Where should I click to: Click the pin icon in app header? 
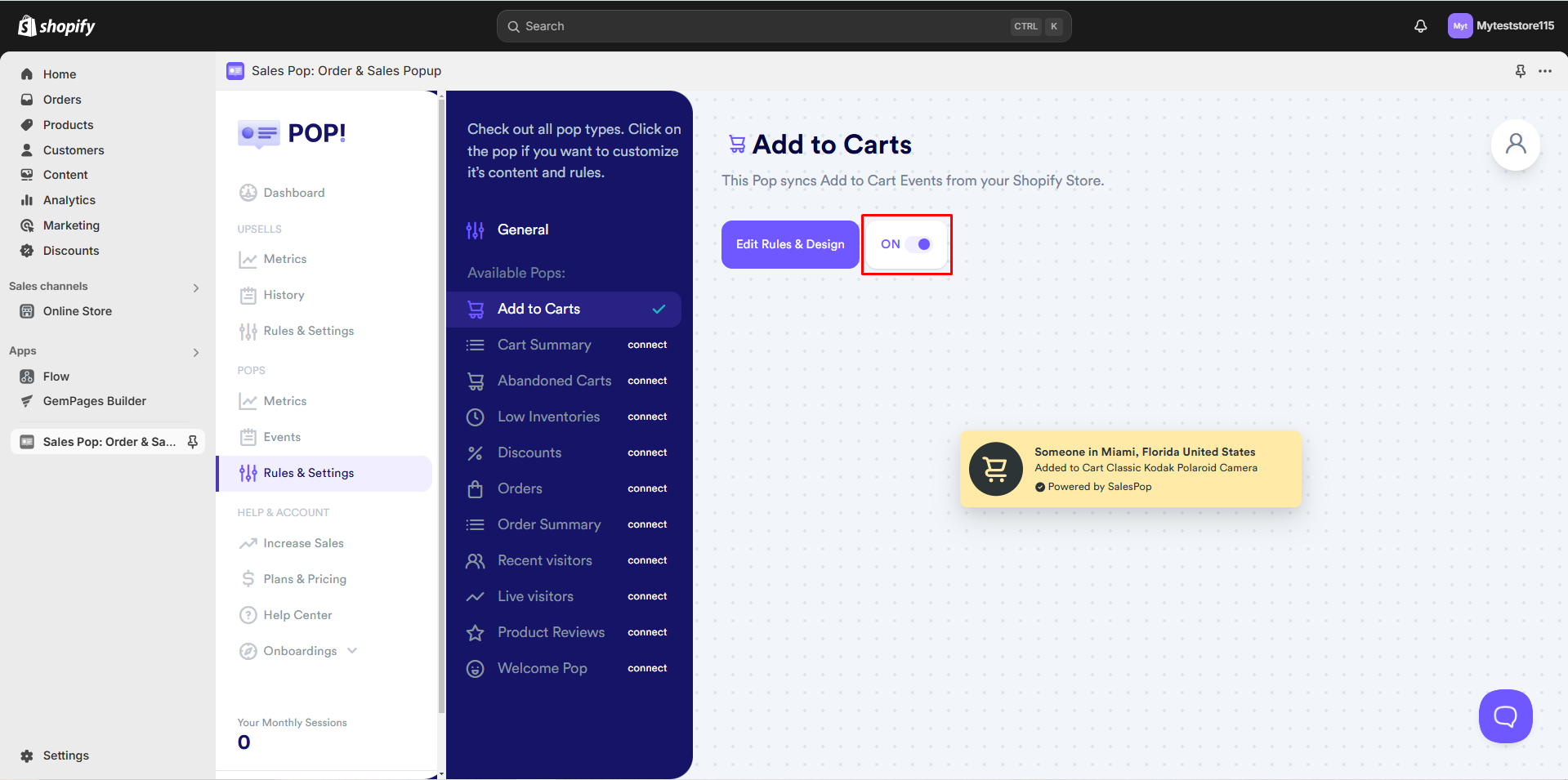coord(1520,71)
